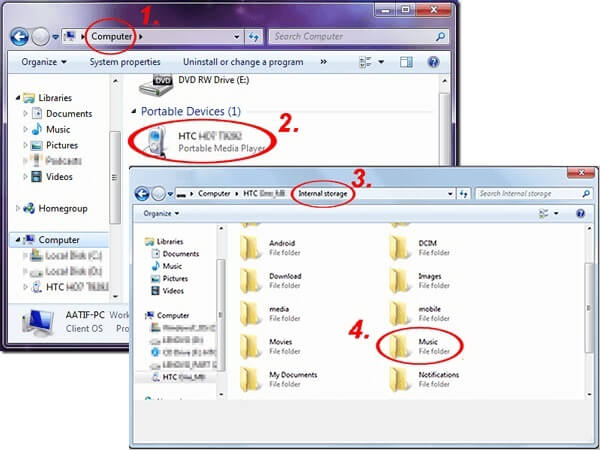
Task: Click System properties in the toolbar
Action: (x=126, y=62)
